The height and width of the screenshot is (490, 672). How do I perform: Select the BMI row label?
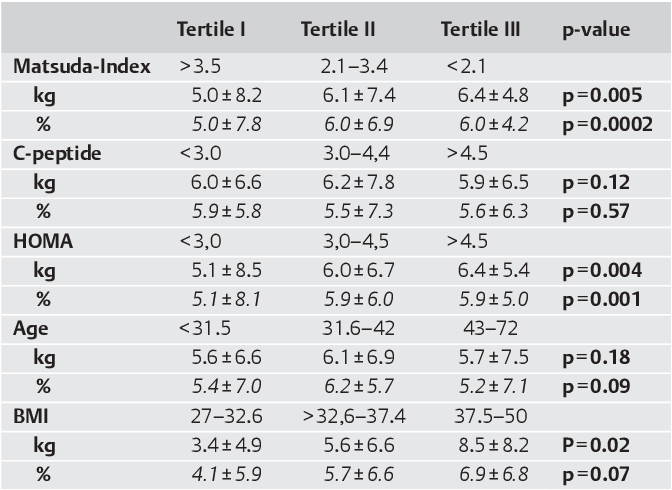pos(30,416)
